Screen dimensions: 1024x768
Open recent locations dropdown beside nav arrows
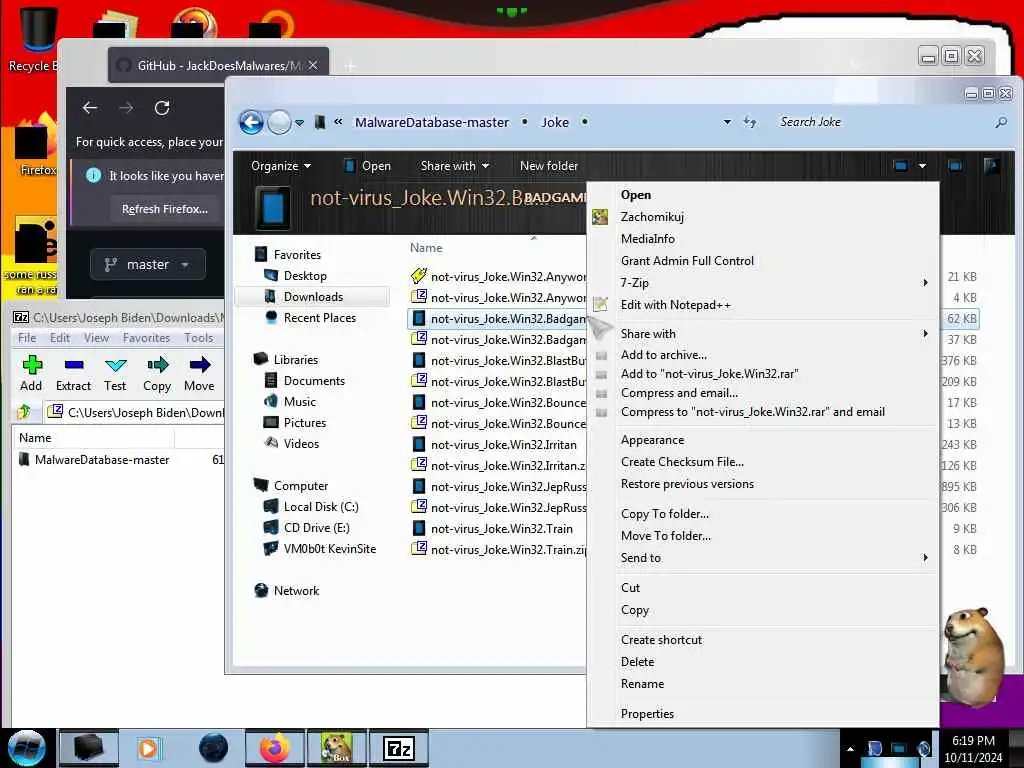click(300, 123)
